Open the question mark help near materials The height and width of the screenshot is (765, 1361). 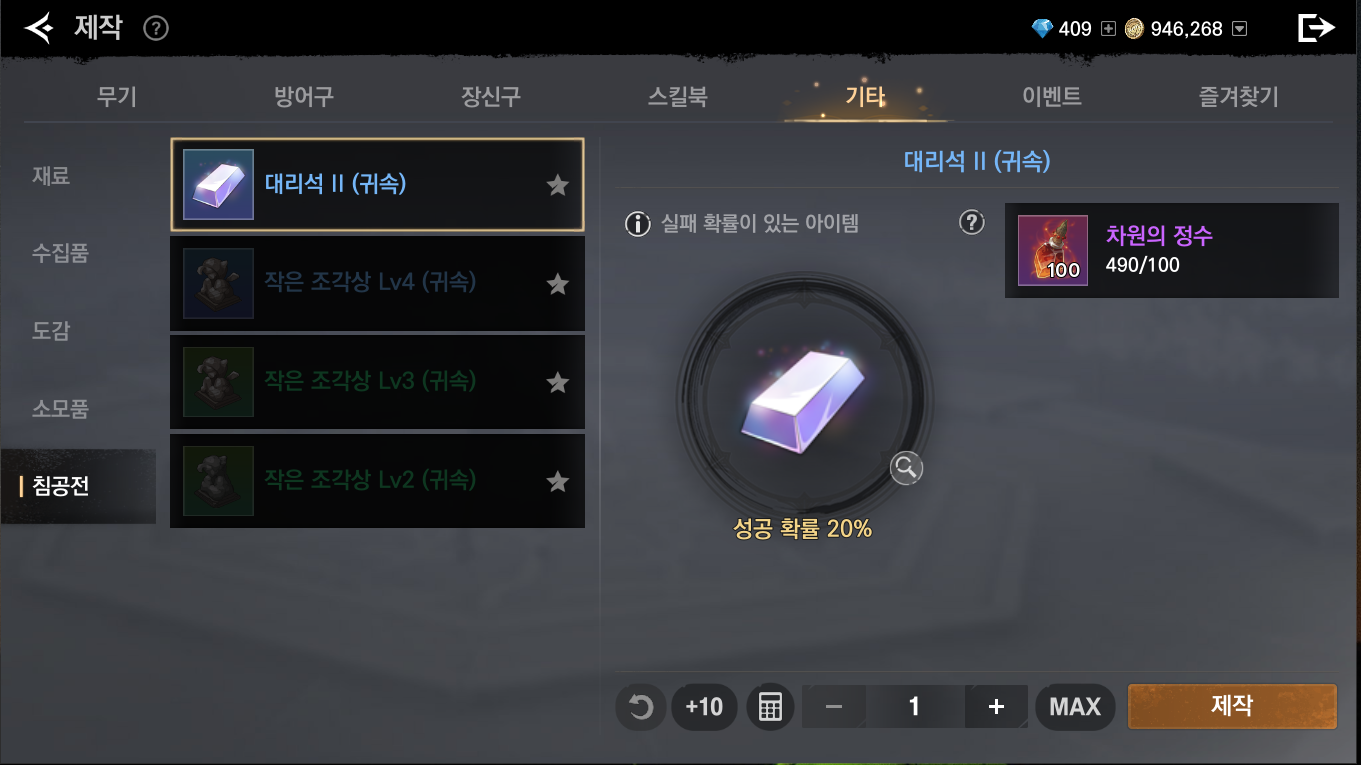coord(972,222)
